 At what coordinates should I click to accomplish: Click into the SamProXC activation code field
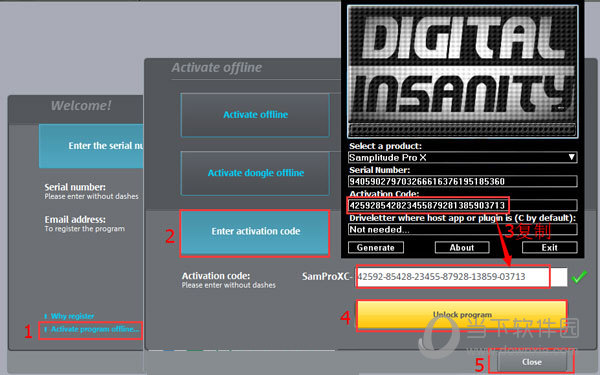pyautogui.click(x=462, y=277)
